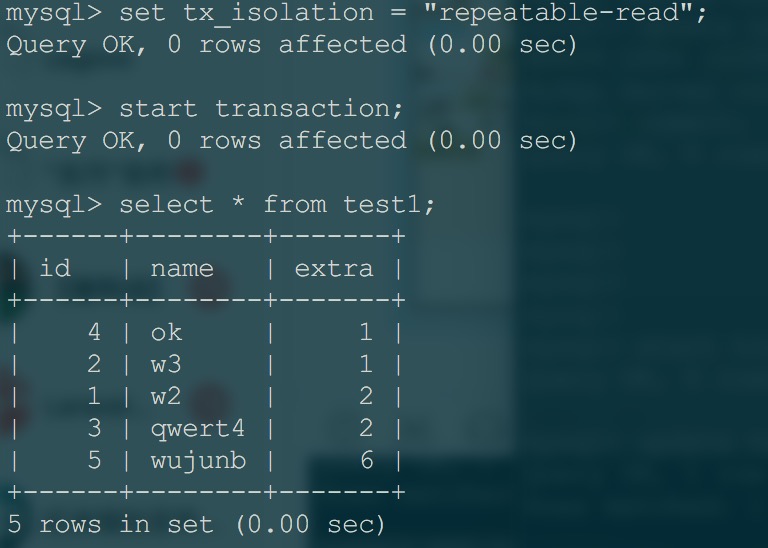
Task: Click the 'extra' column header
Action: tap(334, 269)
